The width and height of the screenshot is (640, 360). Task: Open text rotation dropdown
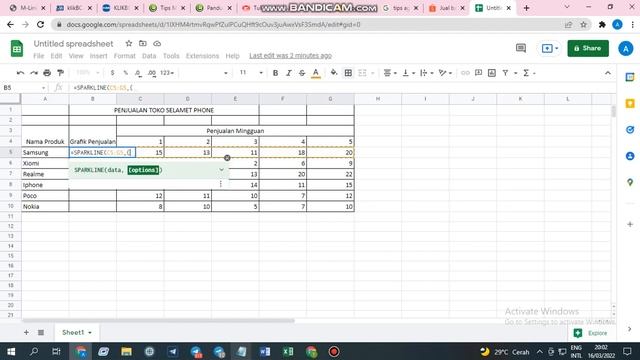pos(445,73)
